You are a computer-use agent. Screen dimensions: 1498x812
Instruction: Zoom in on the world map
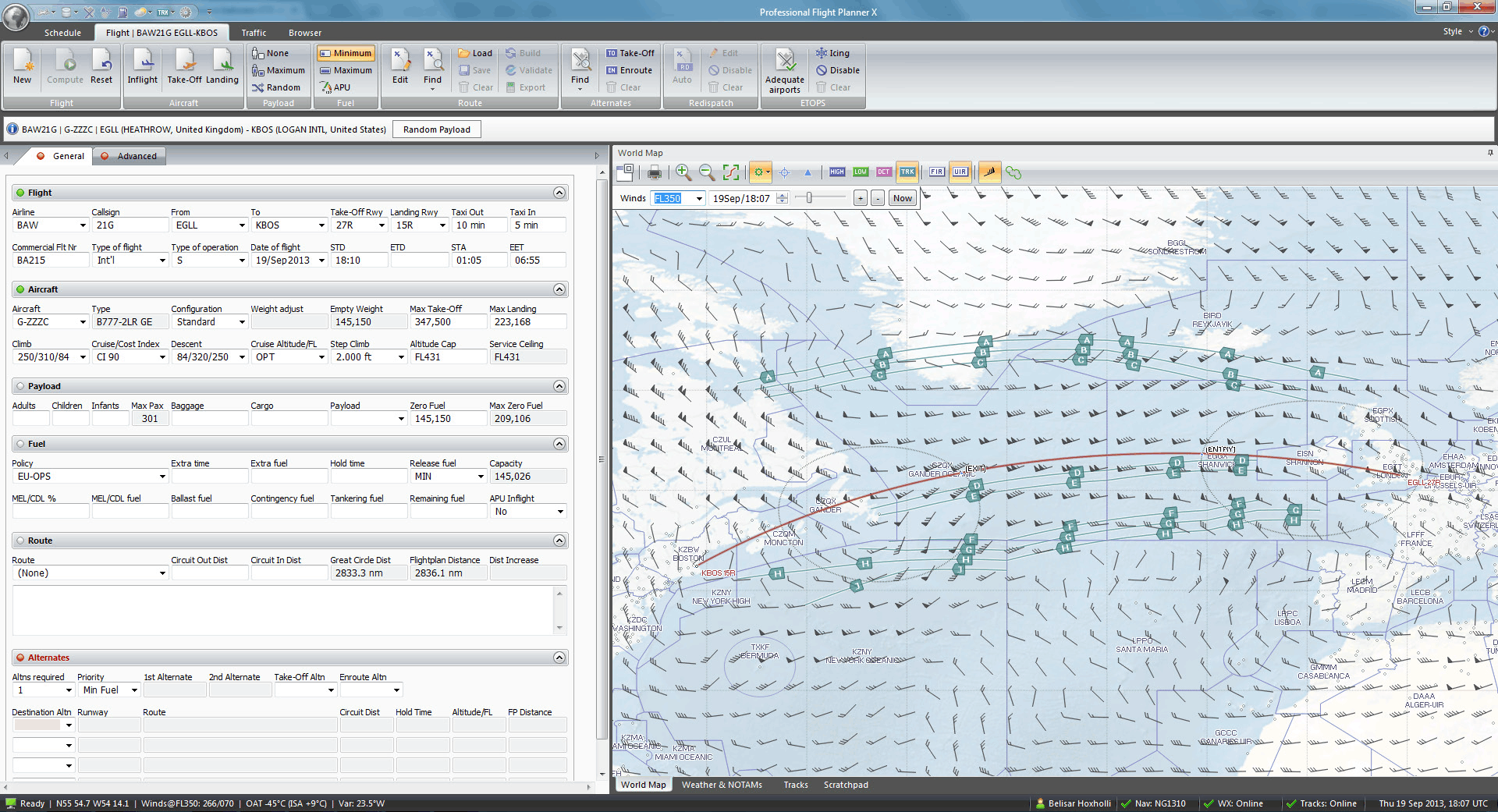tap(683, 172)
